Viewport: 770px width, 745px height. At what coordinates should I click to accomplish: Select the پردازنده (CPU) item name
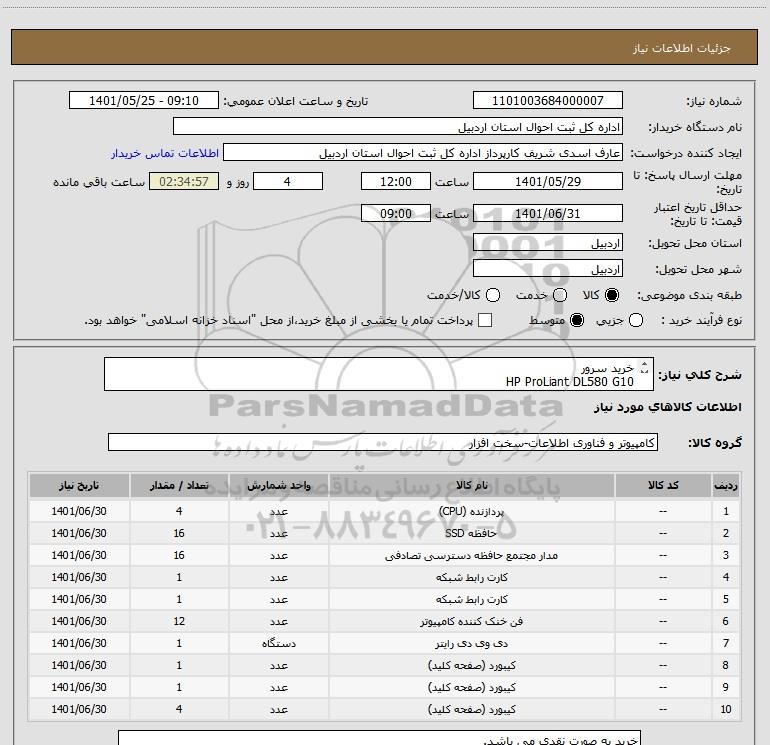471,511
